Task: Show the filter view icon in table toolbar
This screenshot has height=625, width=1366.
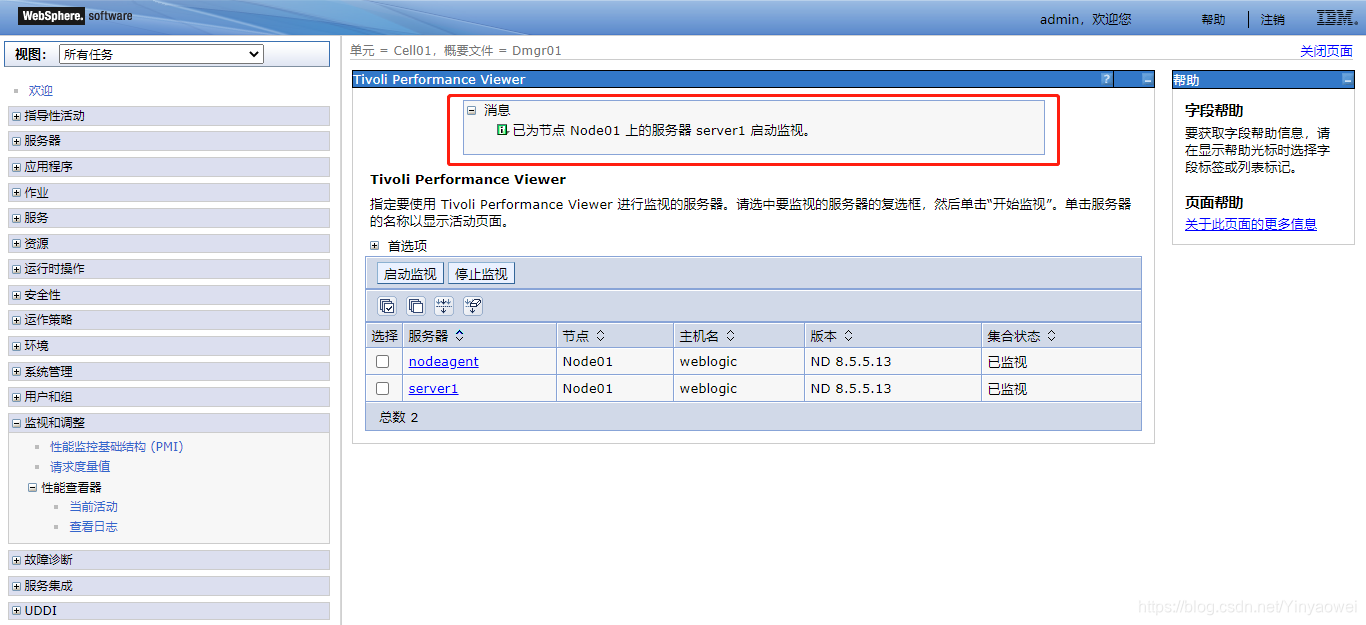Action: (x=445, y=306)
